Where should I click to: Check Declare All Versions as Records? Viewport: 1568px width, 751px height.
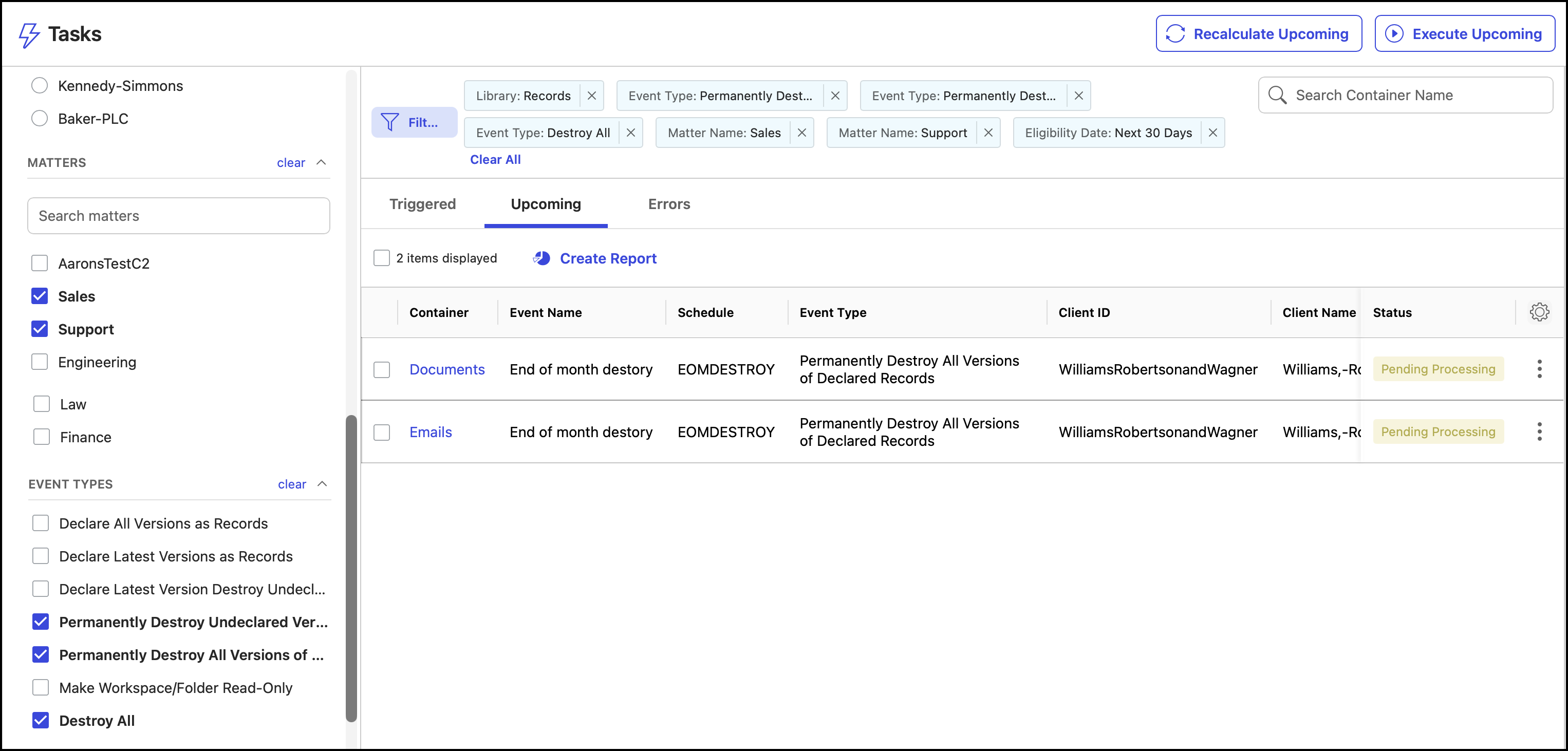point(41,523)
